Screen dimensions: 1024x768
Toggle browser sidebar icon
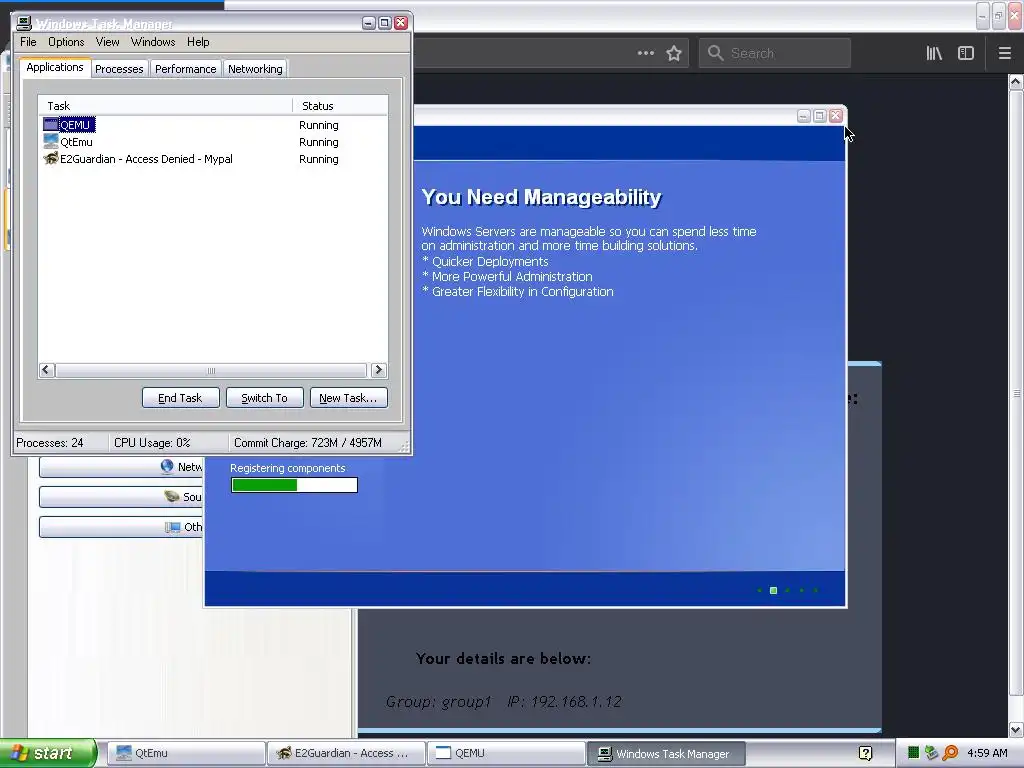[966, 53]
